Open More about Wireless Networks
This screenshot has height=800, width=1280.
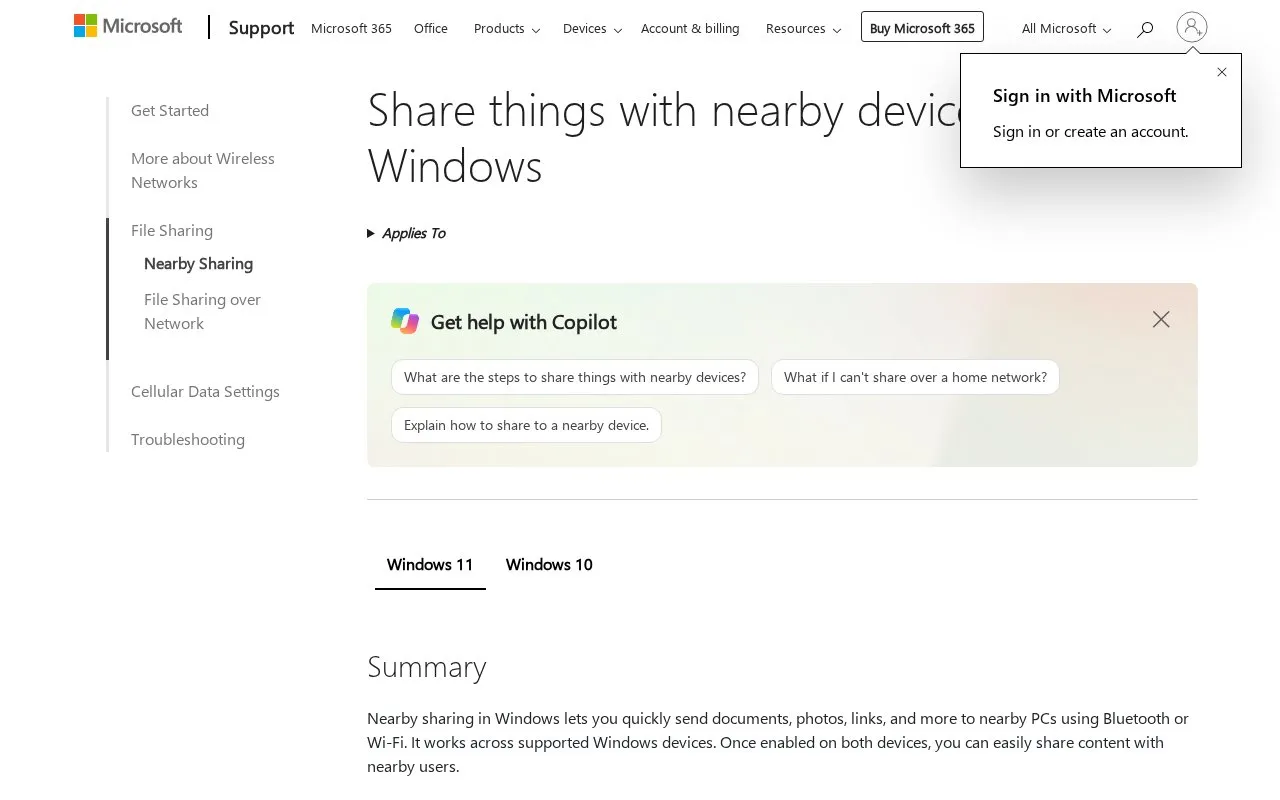pos(203,170)
